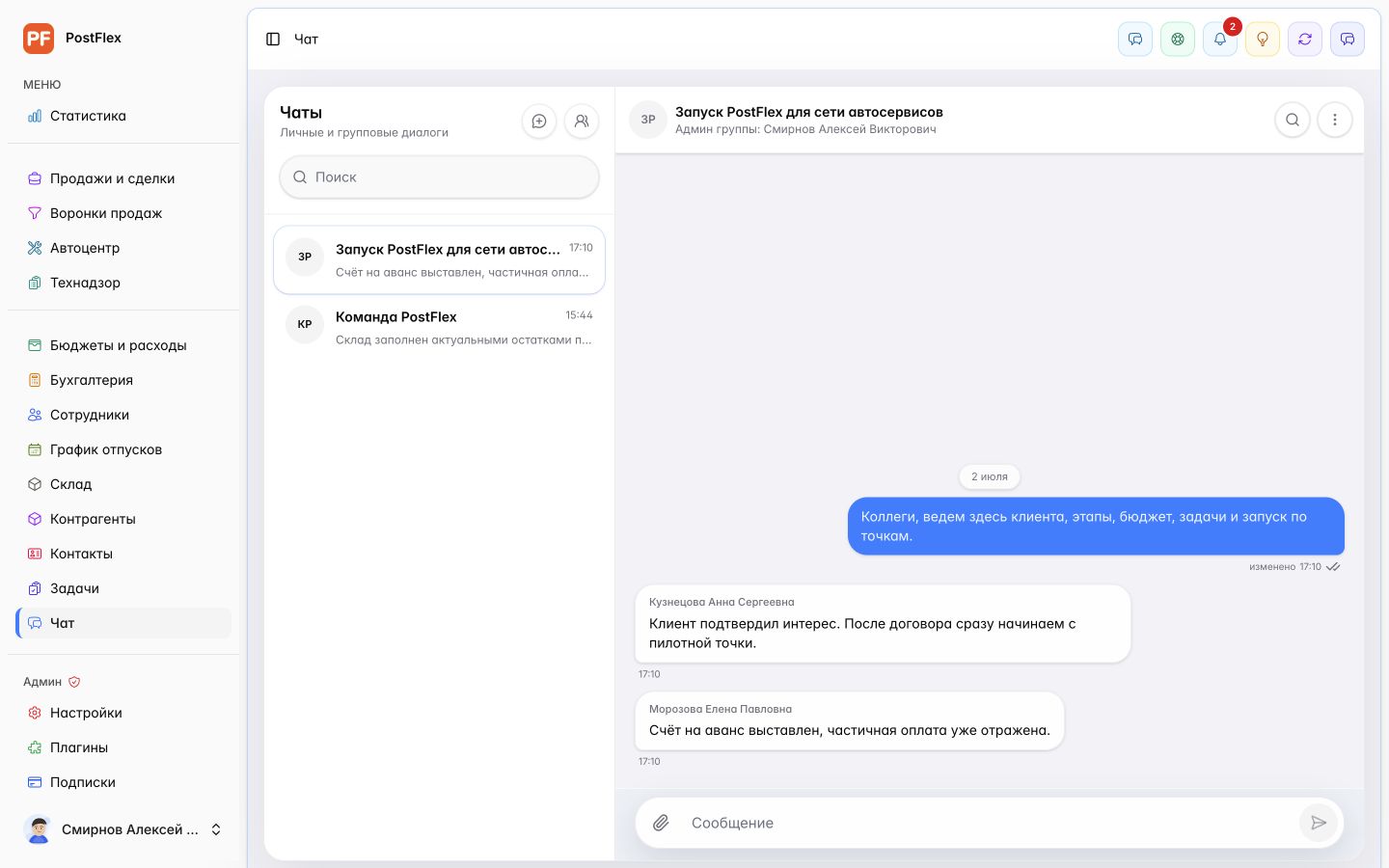The image size is (1389, 868).
Task: Click the people icon beside Сотрудники
Action: [35, 415]
